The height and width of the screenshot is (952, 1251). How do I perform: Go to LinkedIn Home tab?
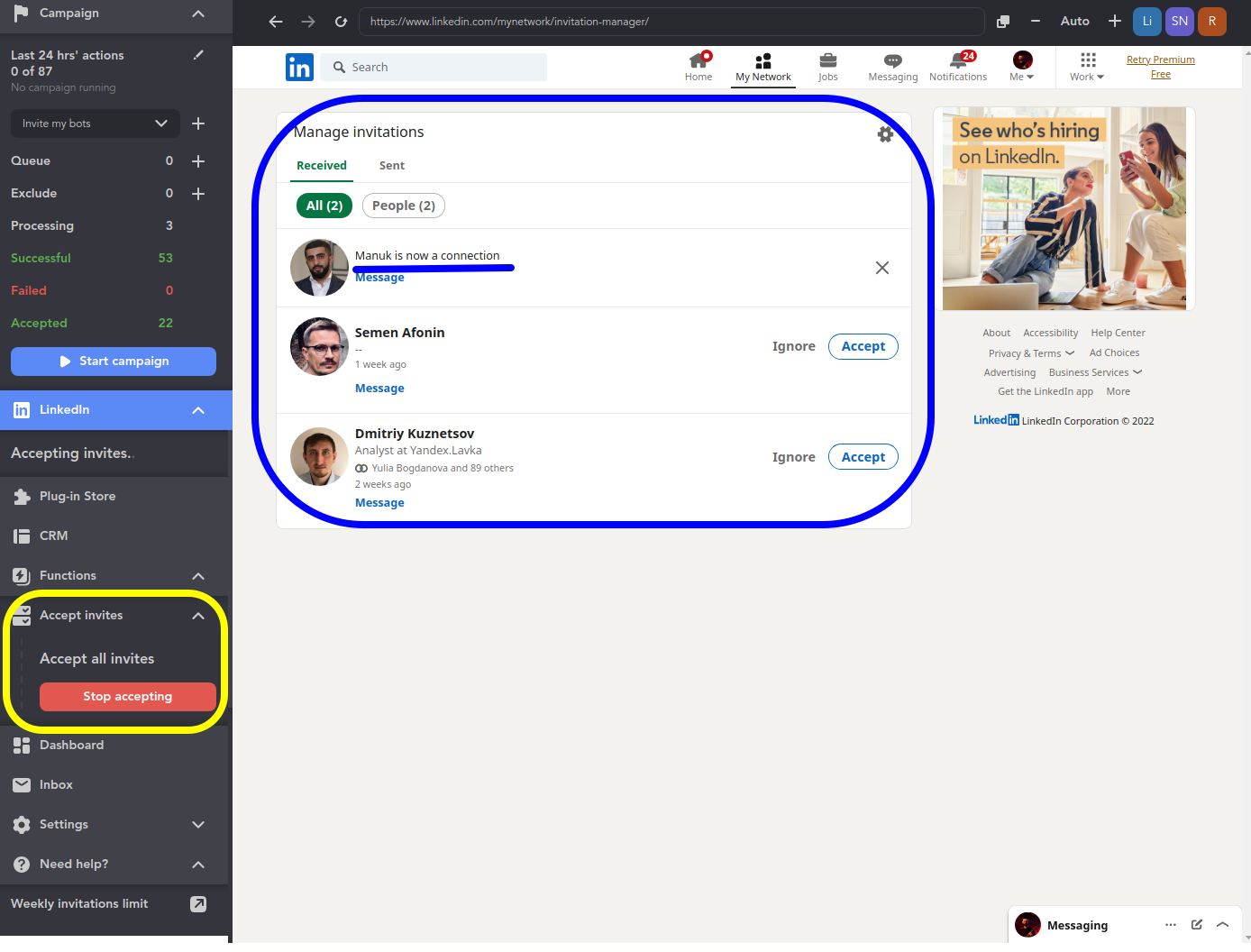point(699,67)
